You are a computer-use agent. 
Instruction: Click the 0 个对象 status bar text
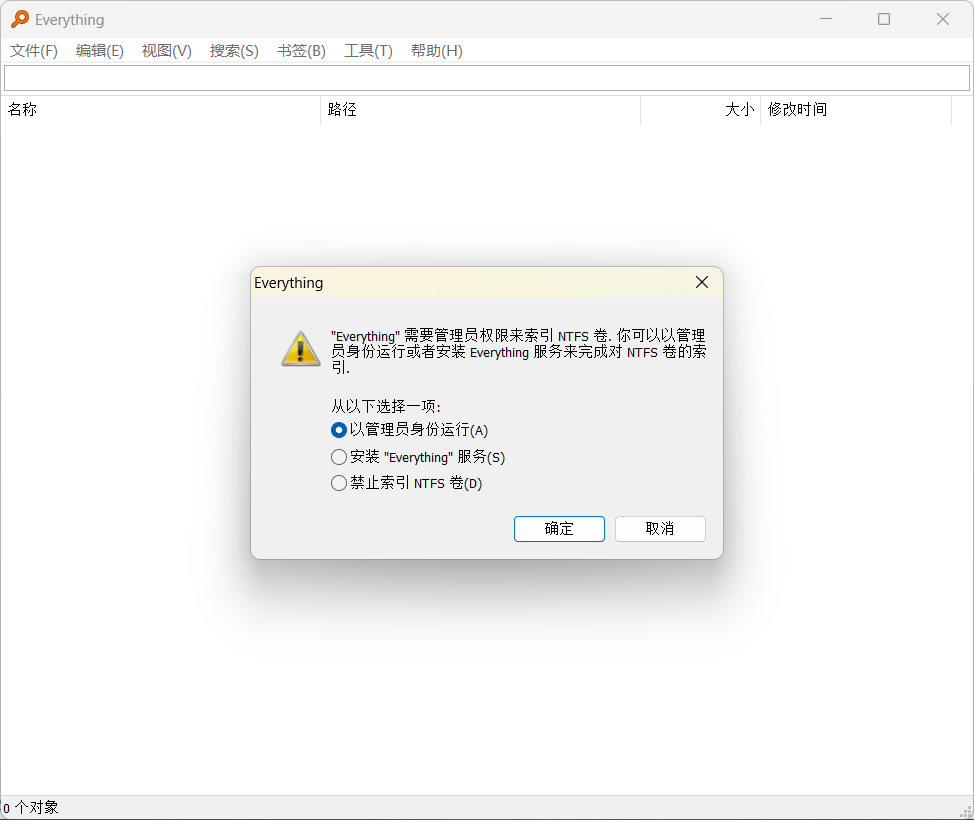(x=31, y=808)
